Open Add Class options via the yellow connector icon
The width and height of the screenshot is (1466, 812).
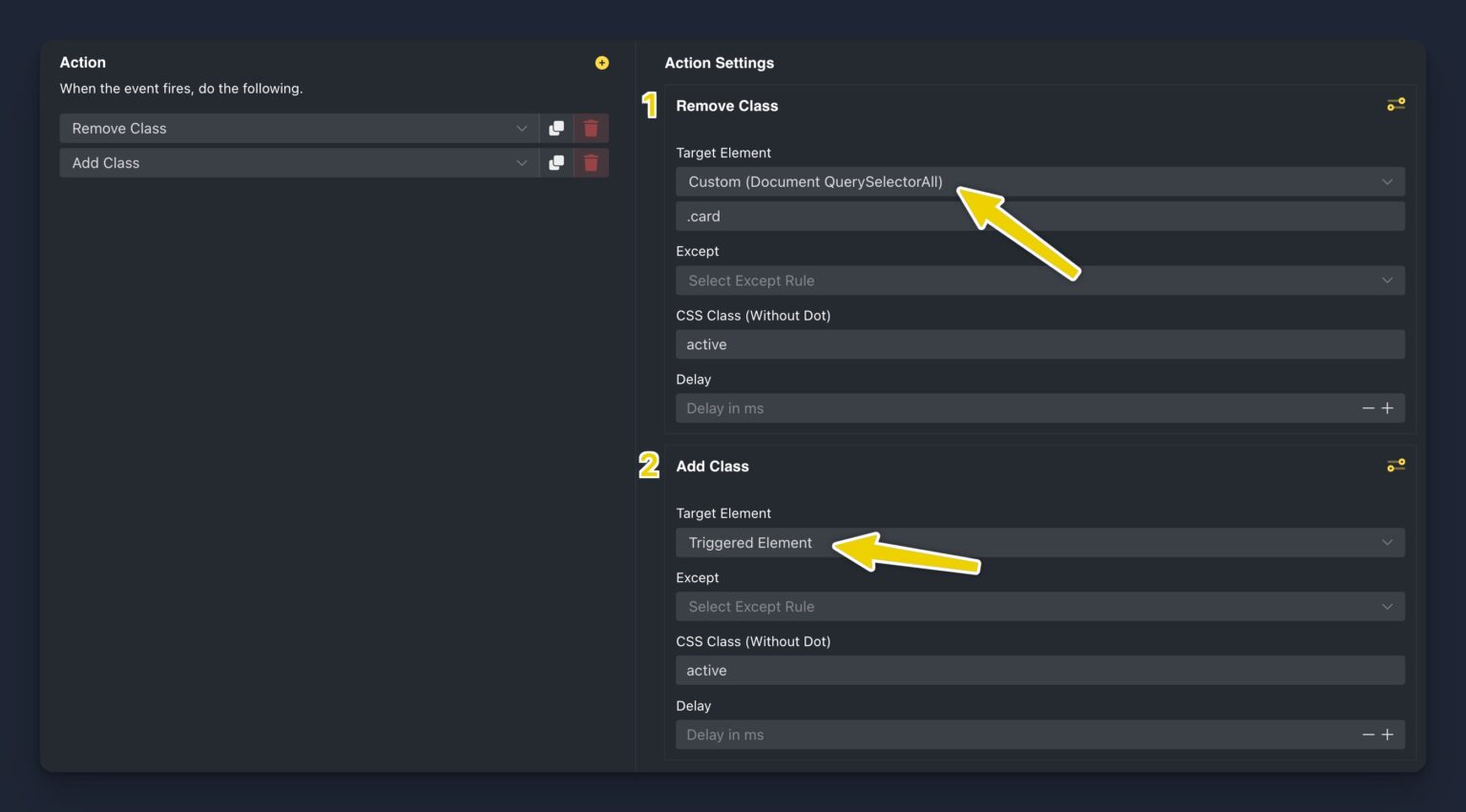pos(1395,465)
